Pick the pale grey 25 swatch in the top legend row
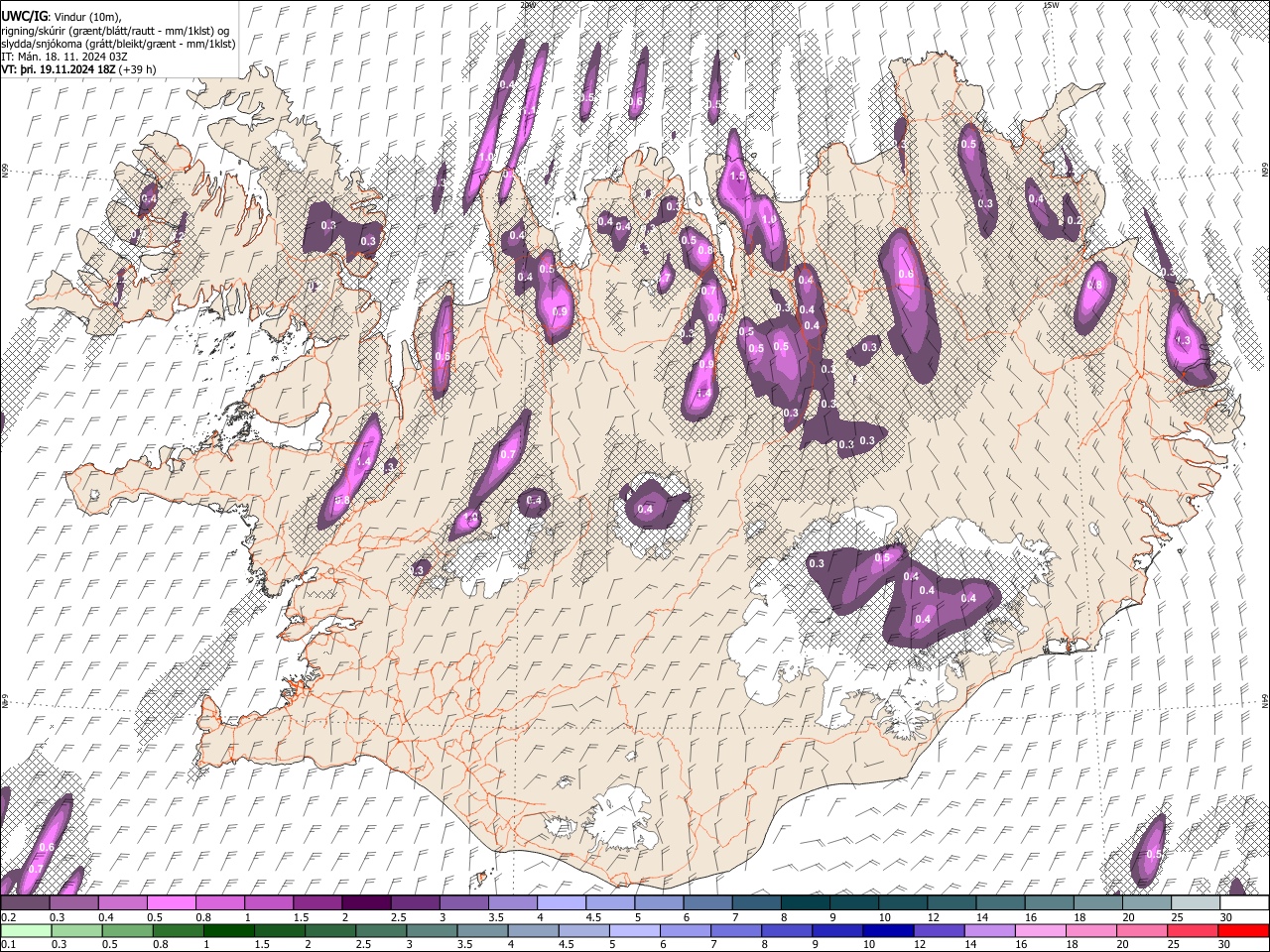 [1196, 903]
